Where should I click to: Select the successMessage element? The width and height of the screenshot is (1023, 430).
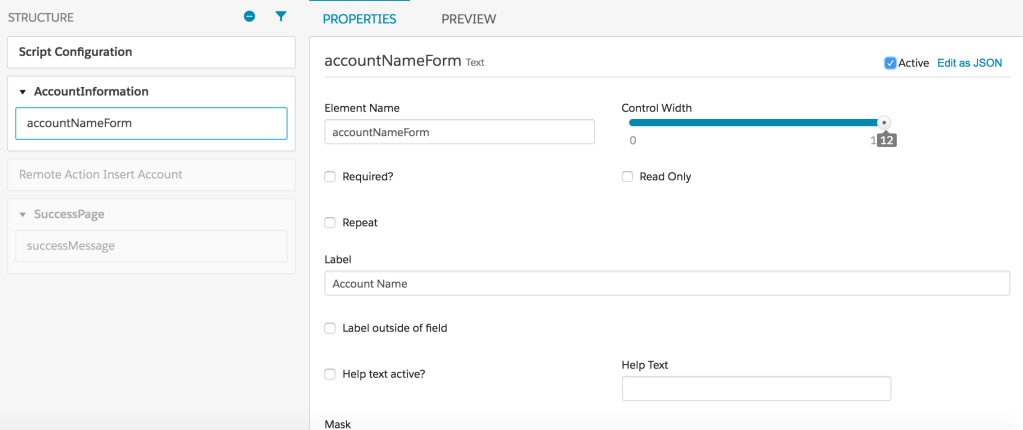point(151,246)
